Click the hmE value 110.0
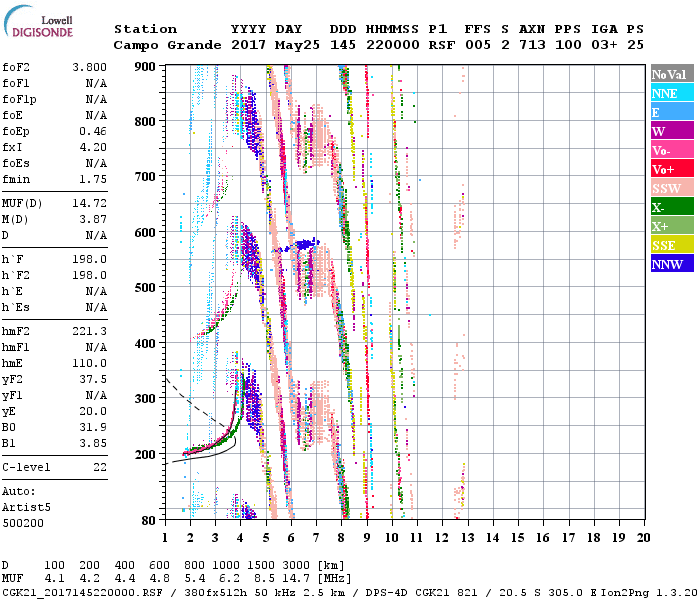700x600 pixels. click(x=89, y=363)
